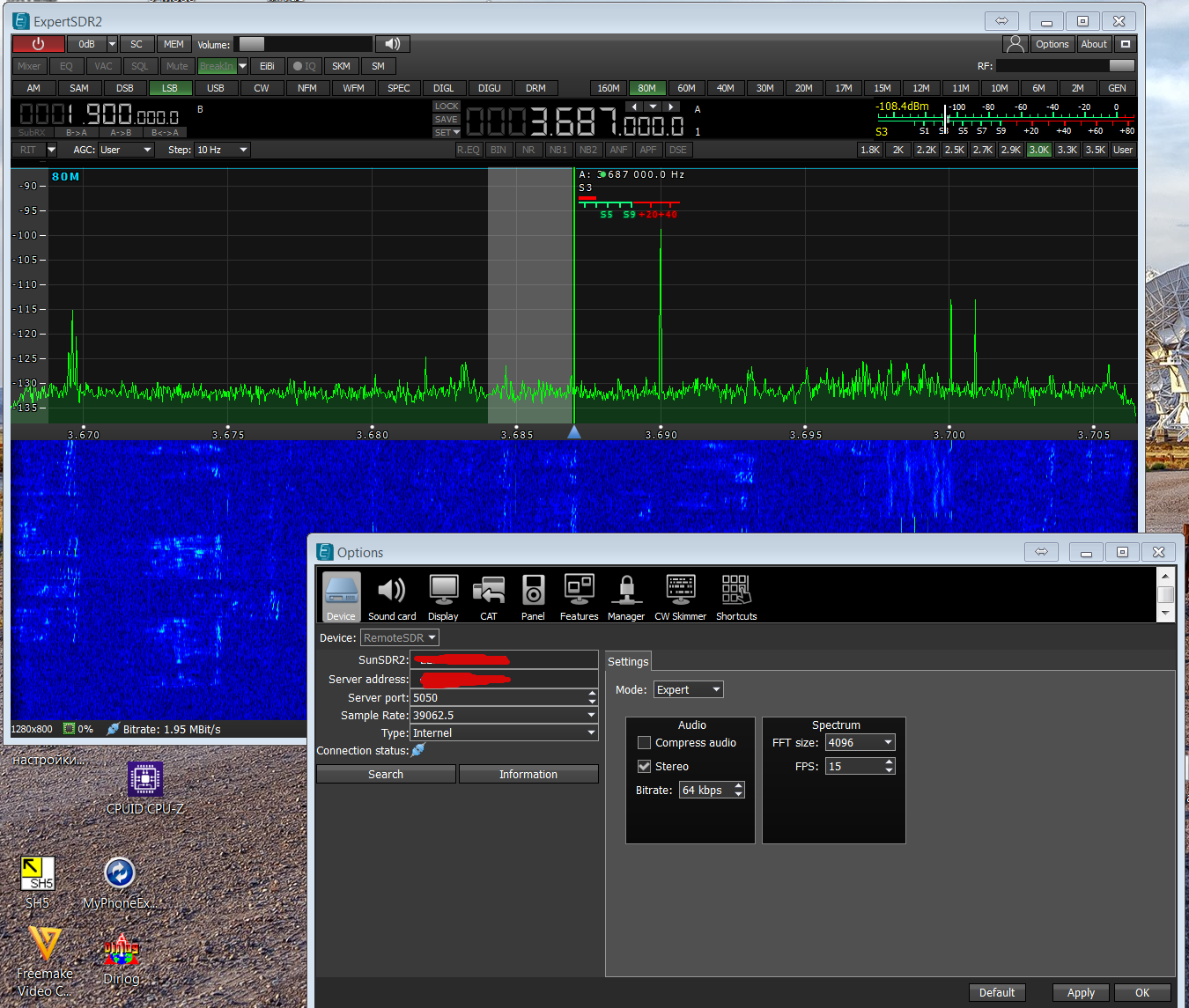Click the blue frequency marker triangle on spectrum

574,431
